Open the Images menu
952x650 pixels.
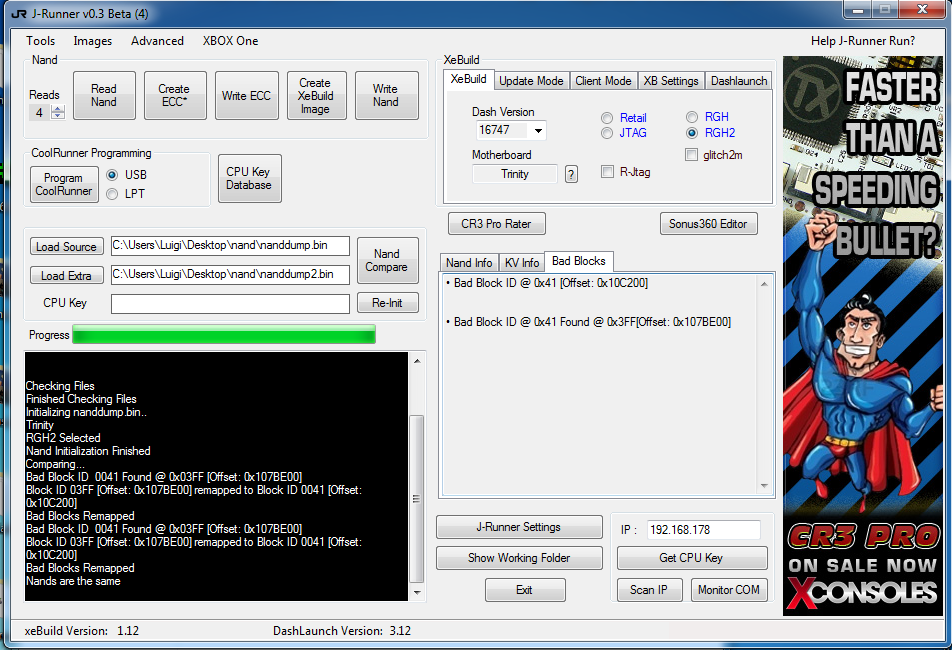pos(93,41)
